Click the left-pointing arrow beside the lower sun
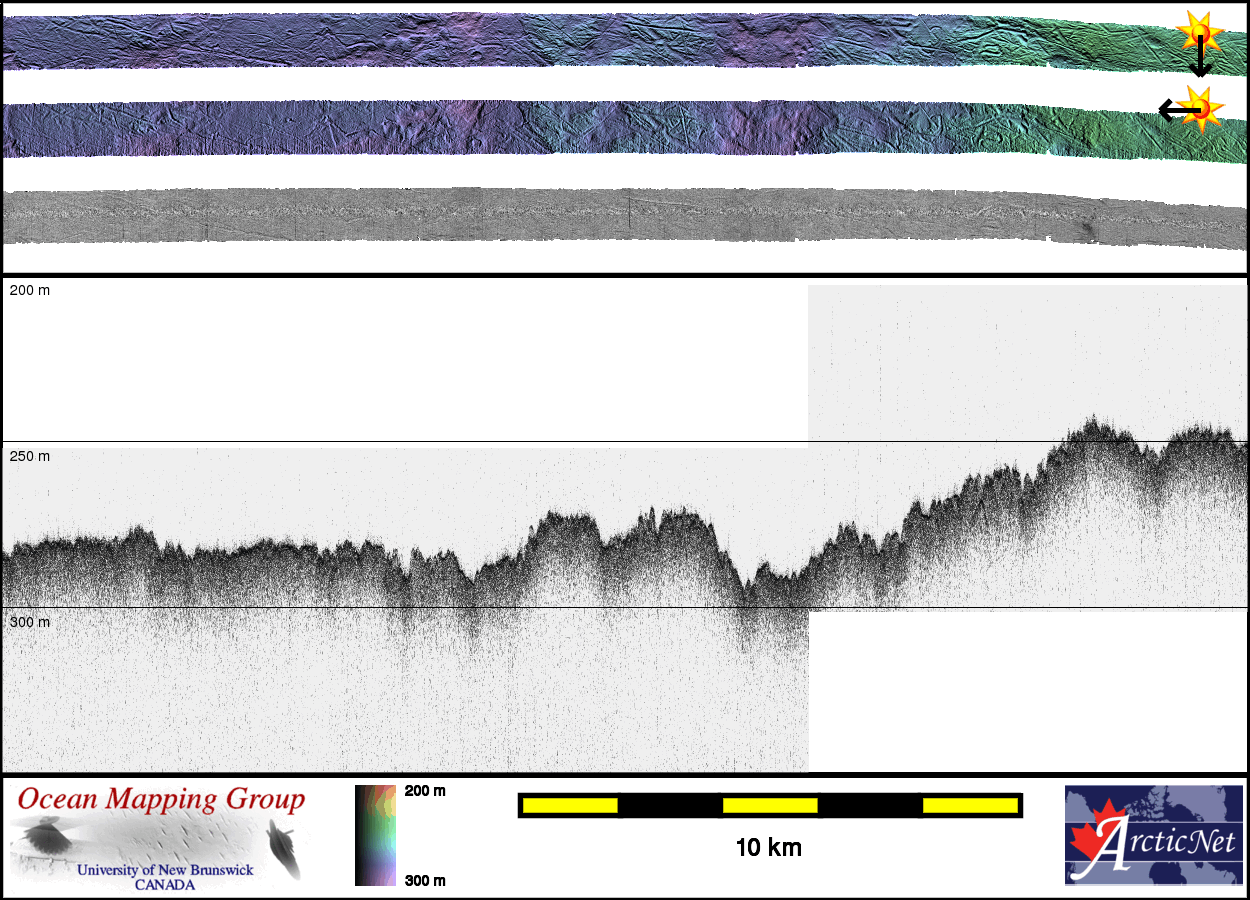This screenshot has height=900, width=1250. point(1172,110)
